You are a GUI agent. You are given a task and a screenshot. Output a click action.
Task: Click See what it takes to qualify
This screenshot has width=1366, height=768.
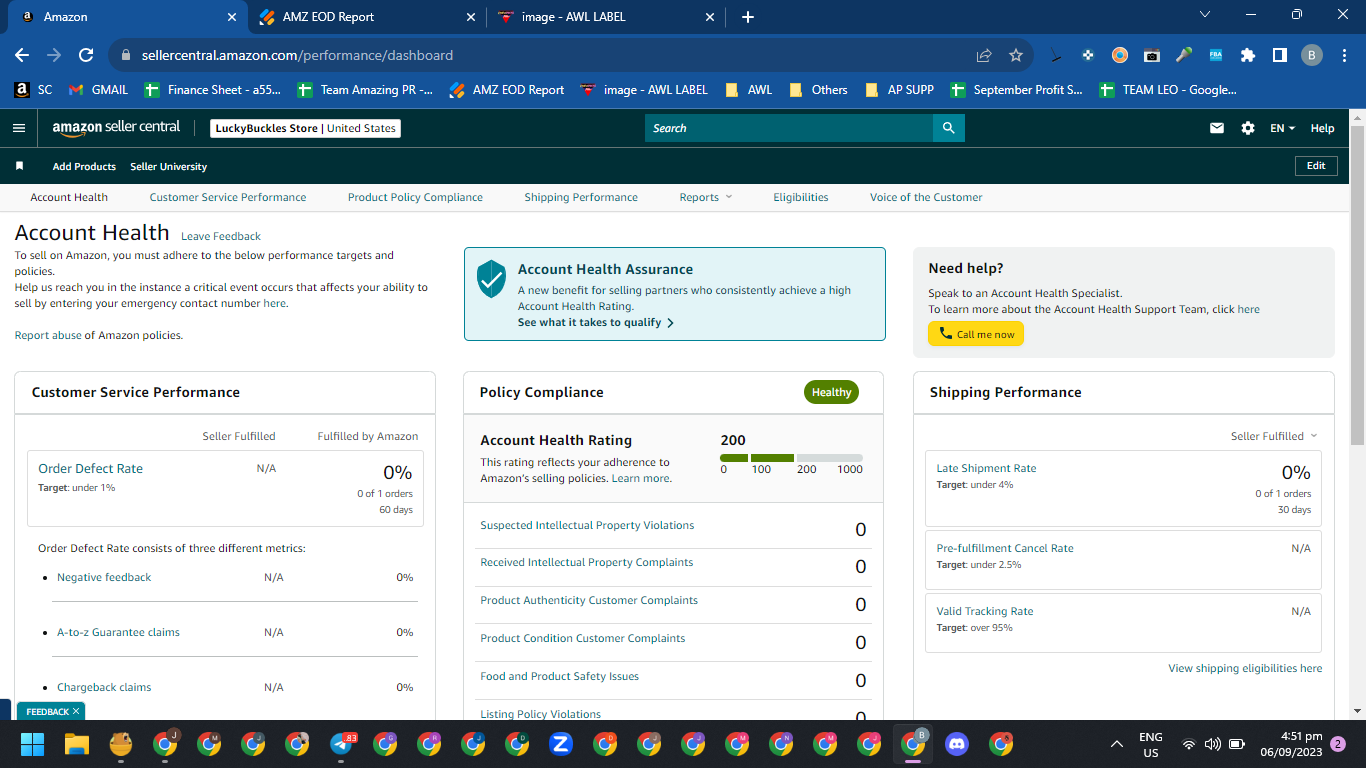pyautogui.click(x=596, y=323)
